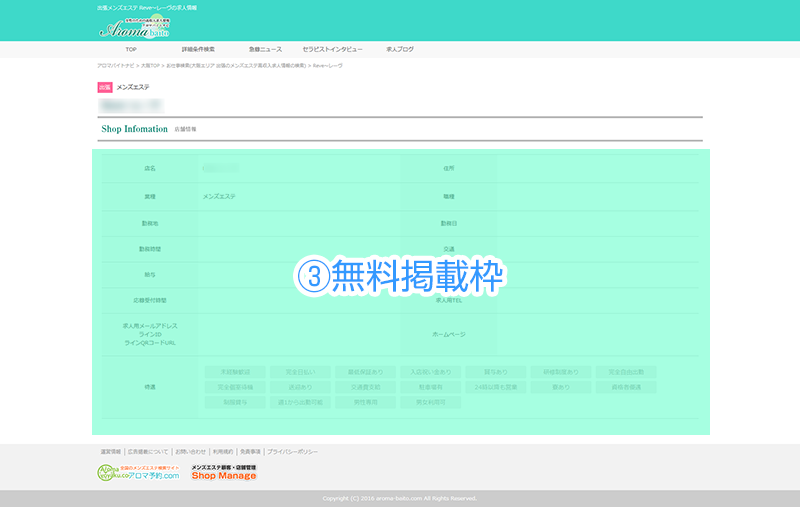Open 詳細条件検索 in the navigation bar
The width and height of the screenshot is (800, 507).
click(198, 49)
